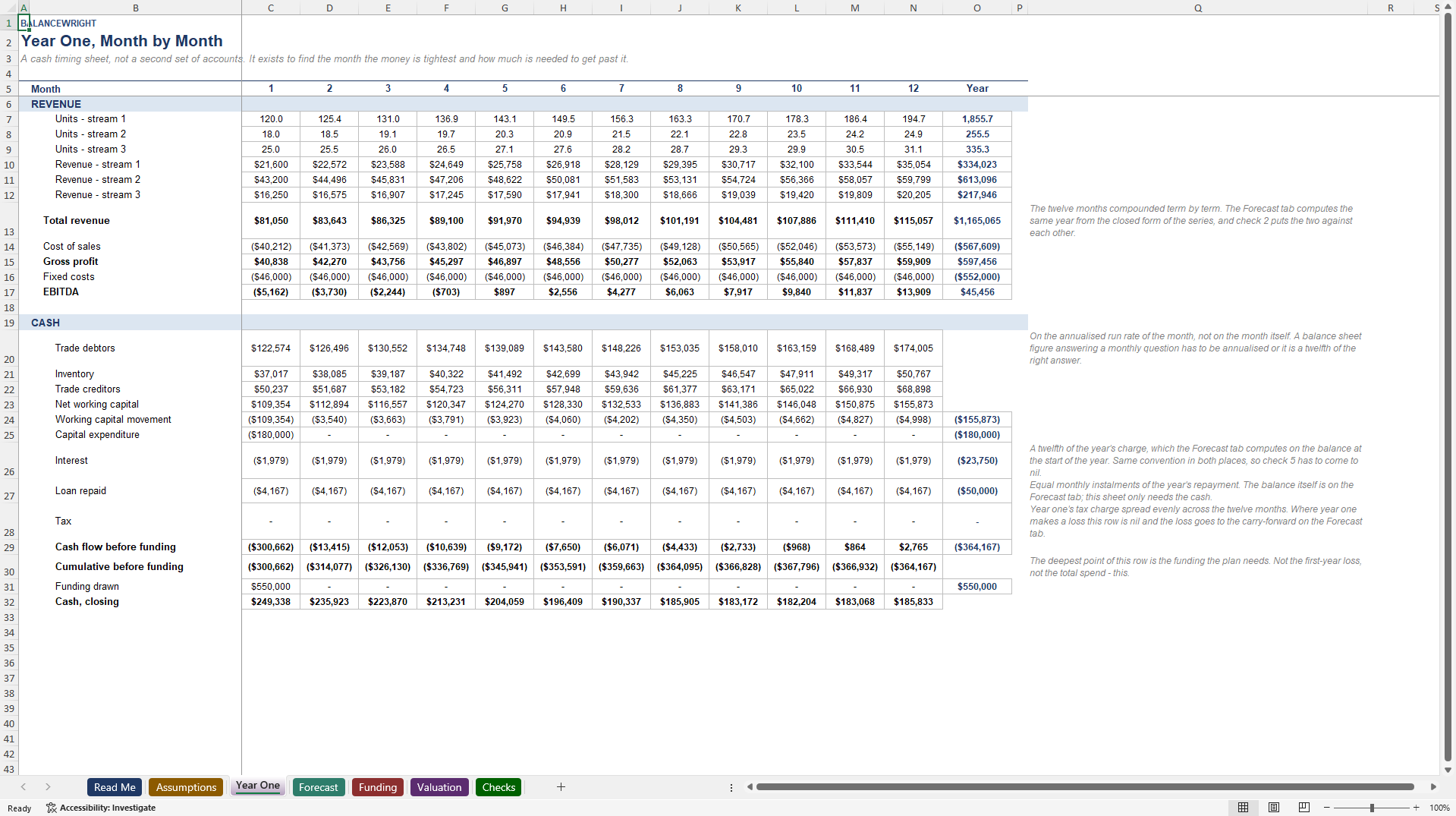1456x816 pixels.
Task: Switch to Normal view in status bar
Action: click(x=1243, y=808)
